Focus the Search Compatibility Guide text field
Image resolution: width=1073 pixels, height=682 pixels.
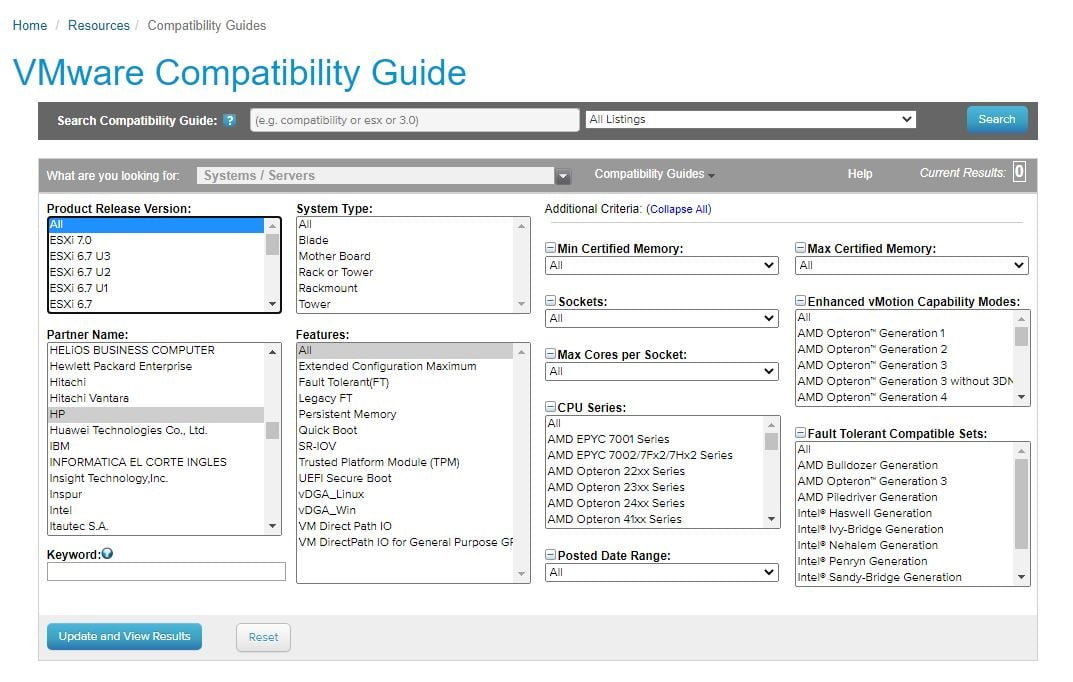click(415, 120)
